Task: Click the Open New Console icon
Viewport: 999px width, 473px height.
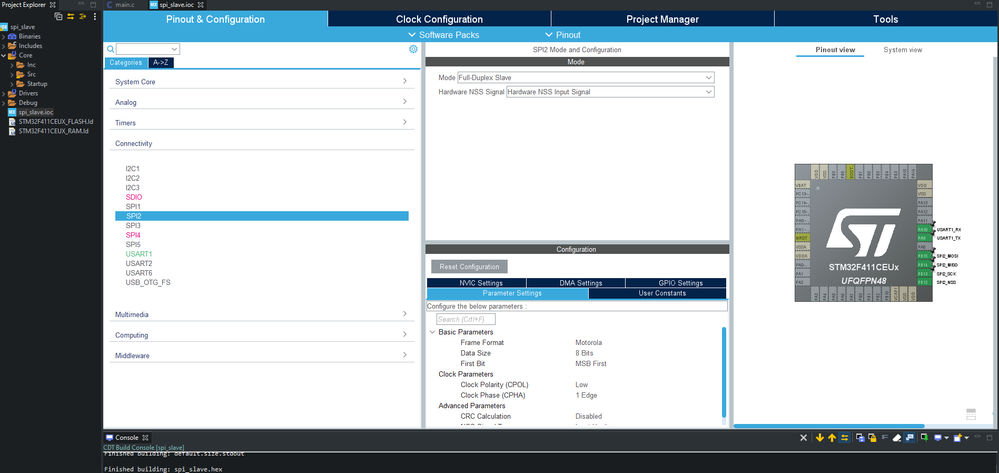Action: [x=956, y=438]
